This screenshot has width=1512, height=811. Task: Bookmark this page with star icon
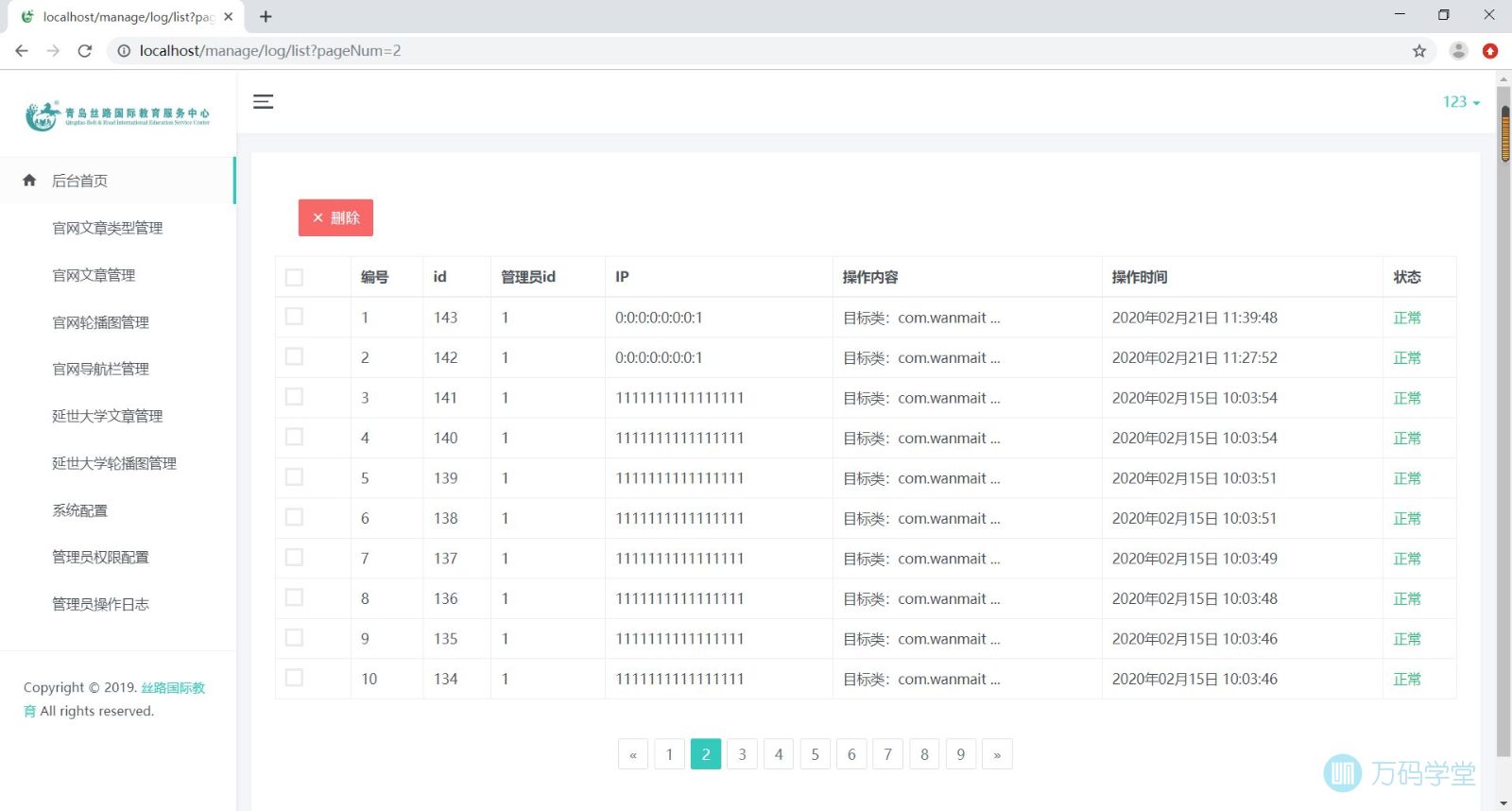point(1419,51)
